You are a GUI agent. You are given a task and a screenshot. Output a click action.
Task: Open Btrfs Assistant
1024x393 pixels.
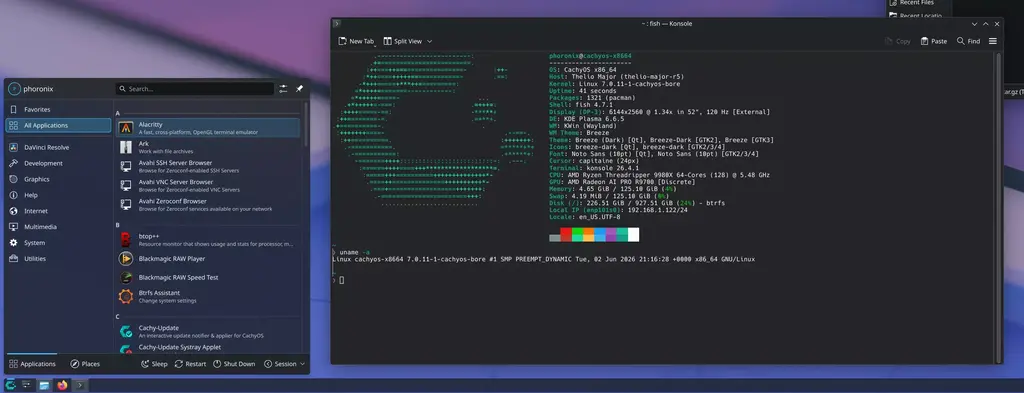(x=208, y=296)
